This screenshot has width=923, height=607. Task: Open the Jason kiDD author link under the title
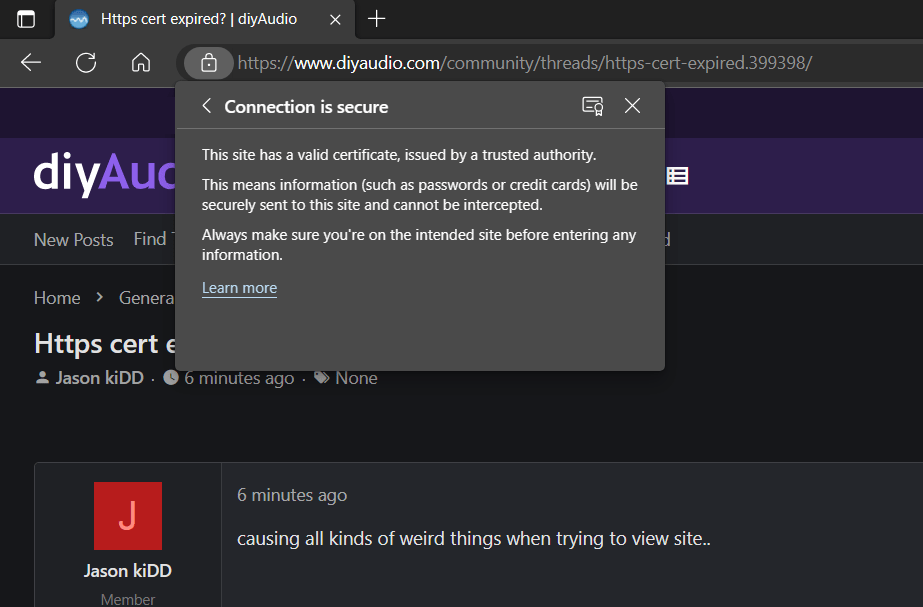tap(99, 378)
